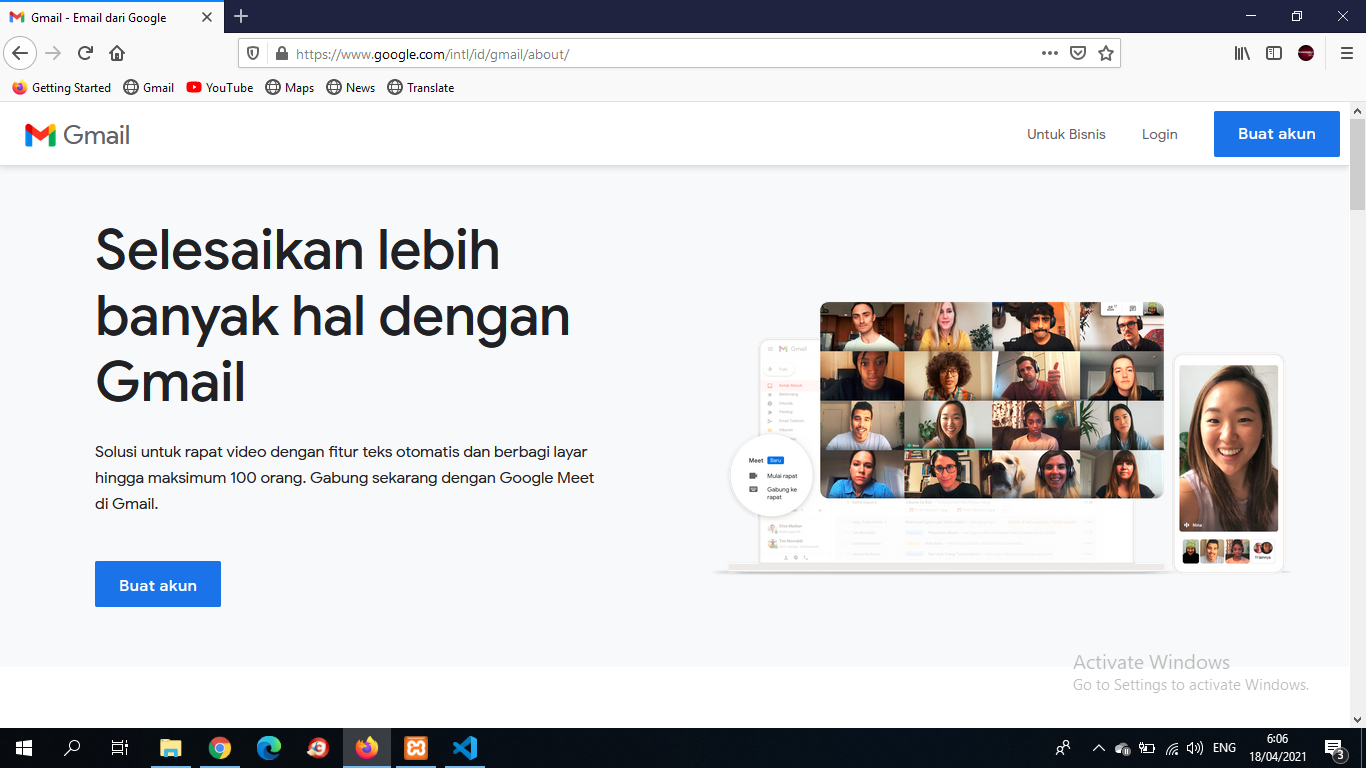Open XAMPP from the taskbar
This screenshot has height=768, width=1366.
pos(416,748)
